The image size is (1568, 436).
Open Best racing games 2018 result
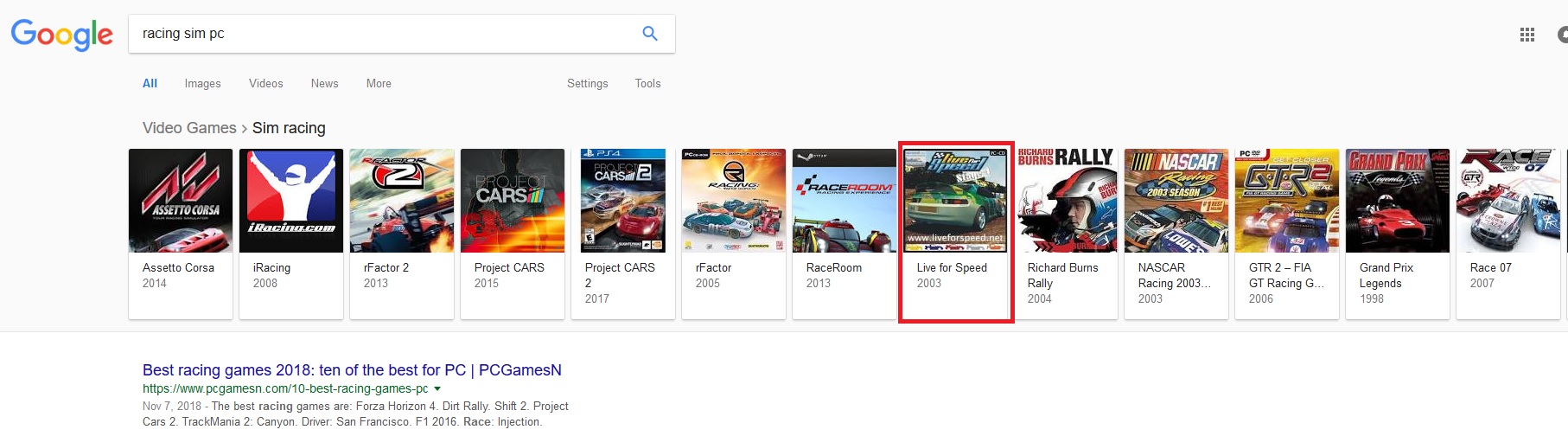tap(352, 370)
